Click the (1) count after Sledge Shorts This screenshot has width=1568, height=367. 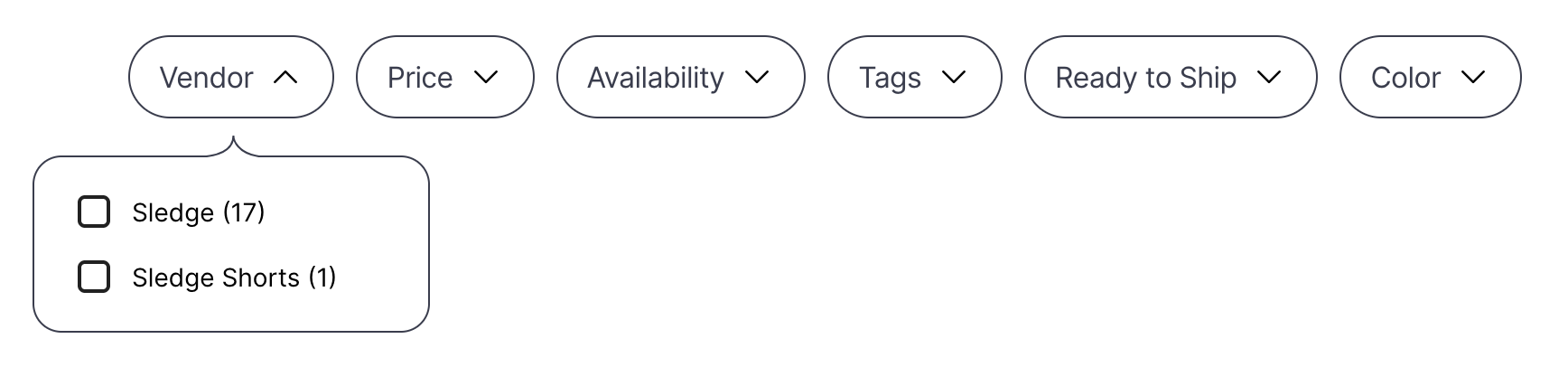click(x=322, y=278)
